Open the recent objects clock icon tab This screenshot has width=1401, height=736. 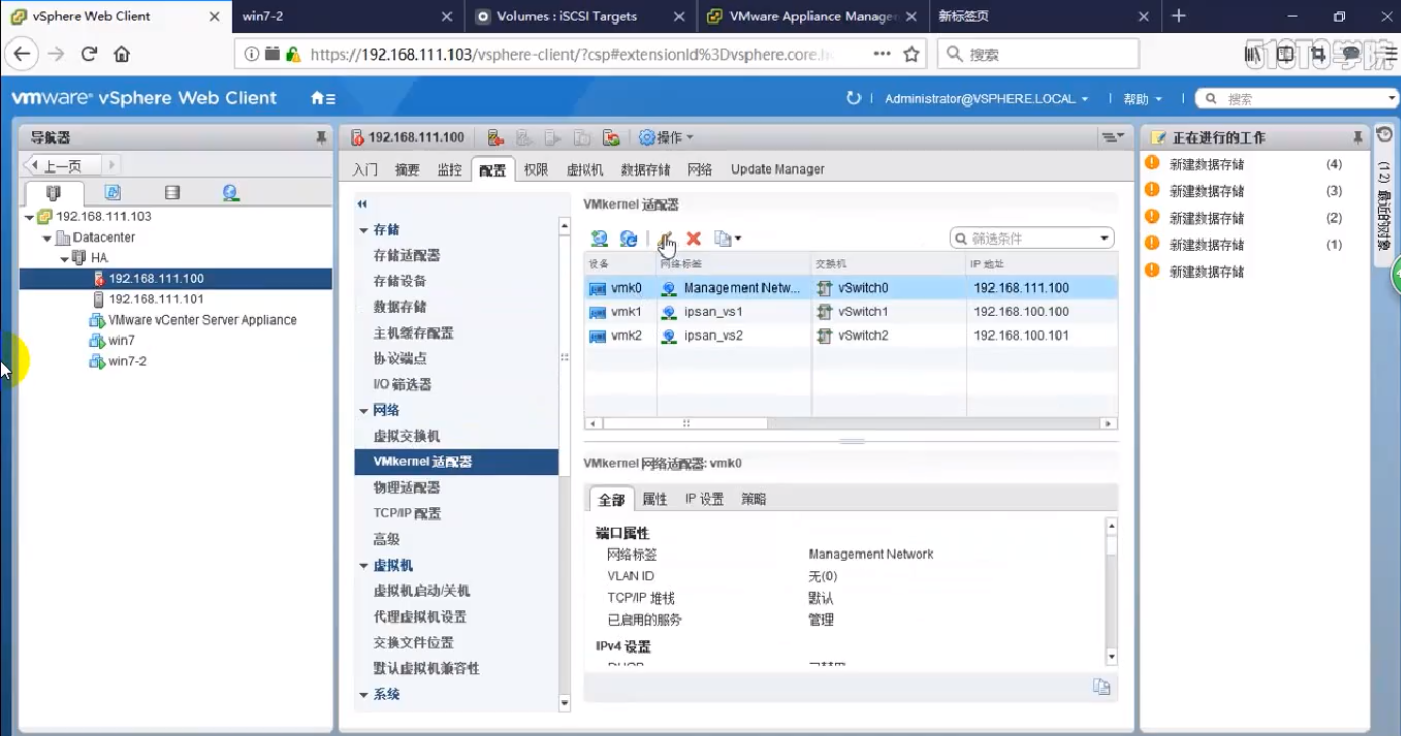(1385, 134)
